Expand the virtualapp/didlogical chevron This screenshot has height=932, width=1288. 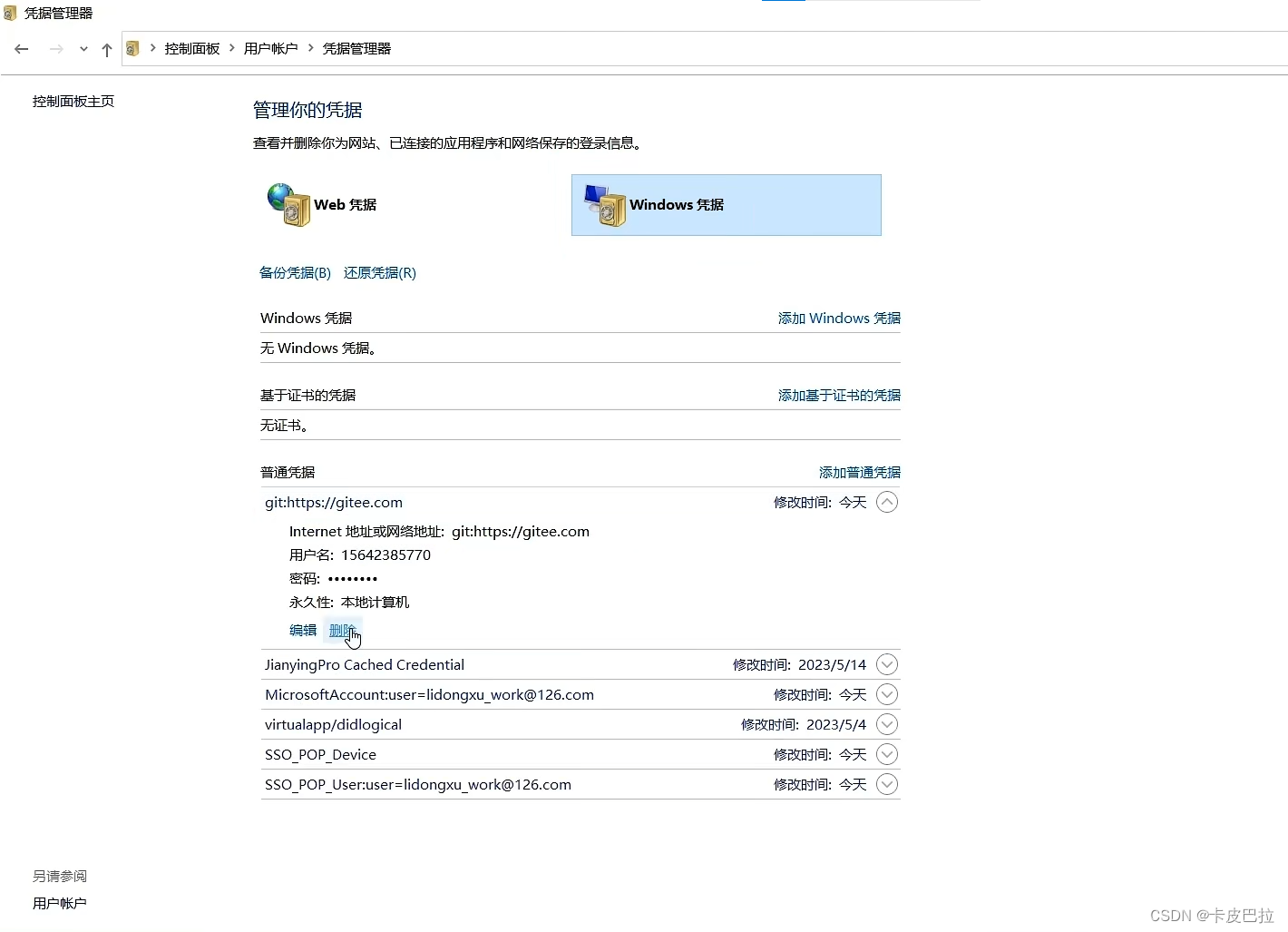click(887, 725)
